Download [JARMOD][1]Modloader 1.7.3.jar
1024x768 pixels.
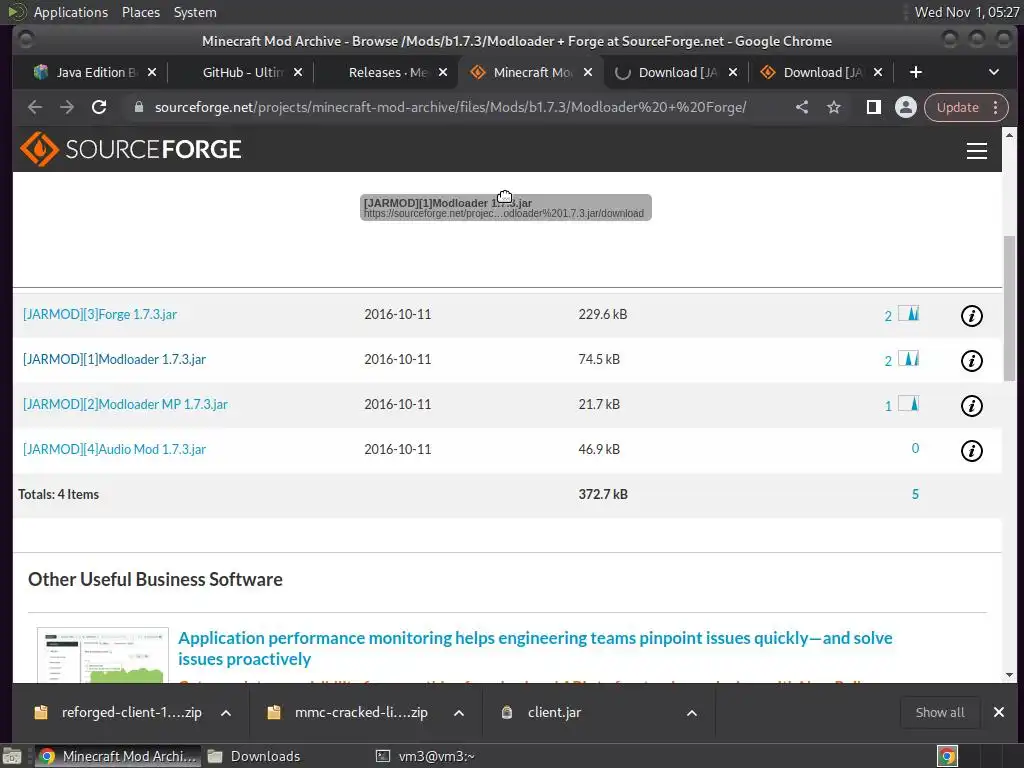coord(114,359)
